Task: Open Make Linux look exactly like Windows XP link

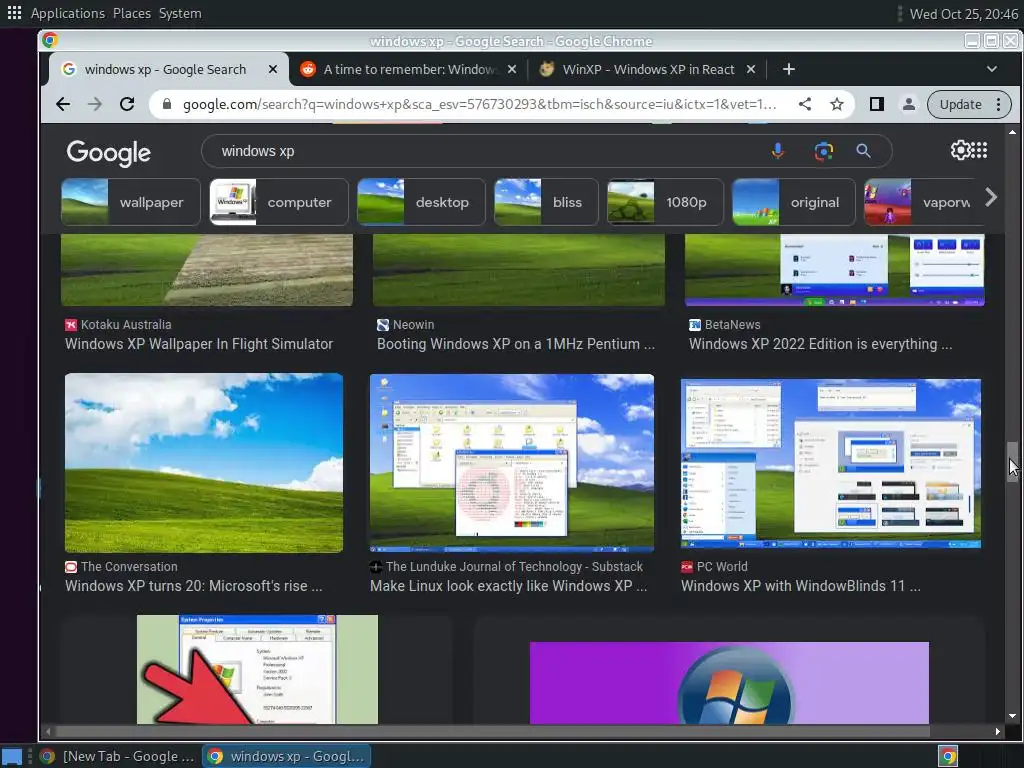Action: (509, 586)
